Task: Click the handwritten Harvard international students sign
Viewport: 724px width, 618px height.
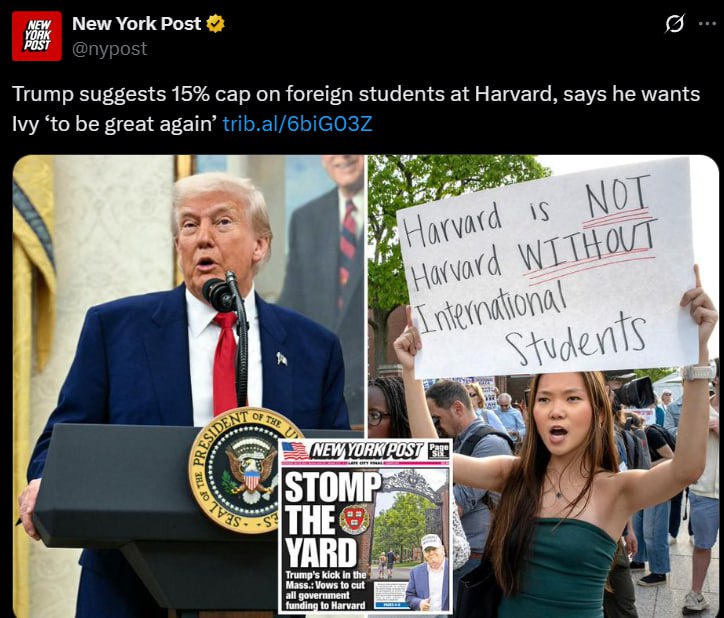Action: pos(547,268)
